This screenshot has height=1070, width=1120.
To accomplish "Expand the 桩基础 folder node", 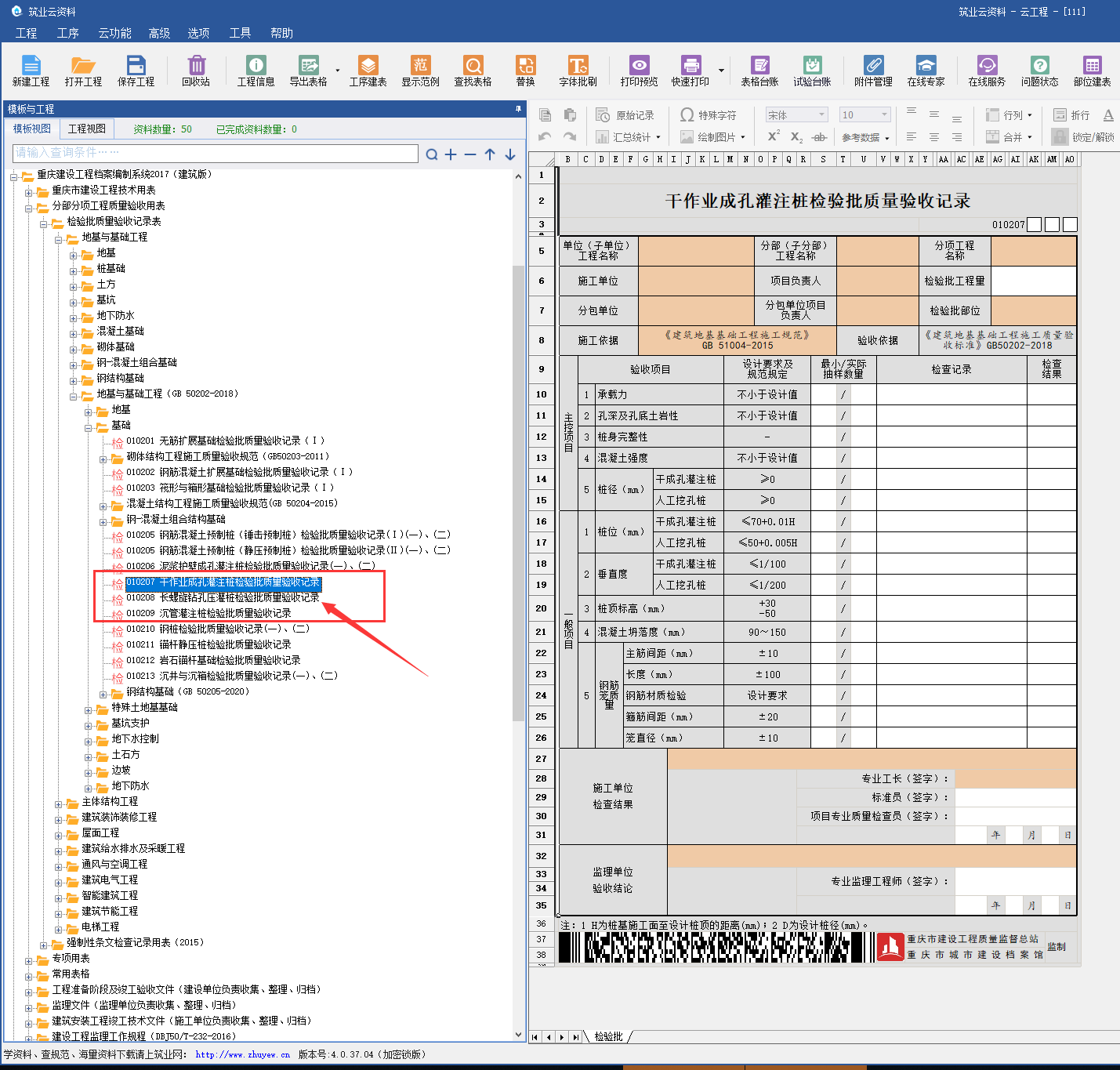I will pyautogui.click(x=73, y=270).
